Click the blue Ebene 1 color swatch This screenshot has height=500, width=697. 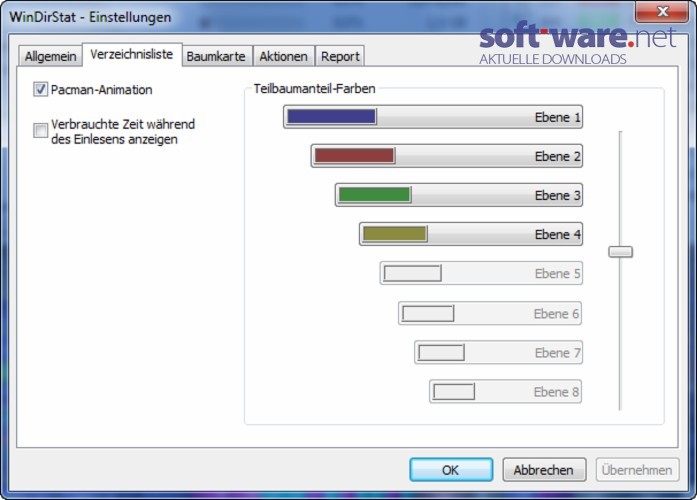click(331, 116)
